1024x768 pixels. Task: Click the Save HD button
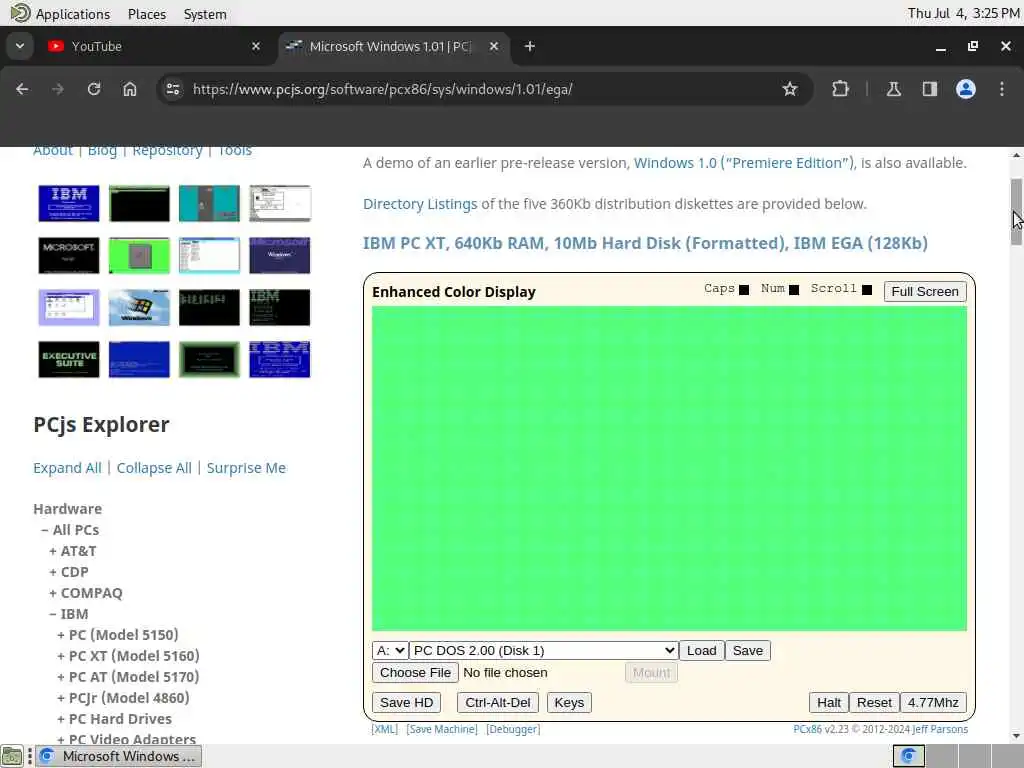coord(406,703)
